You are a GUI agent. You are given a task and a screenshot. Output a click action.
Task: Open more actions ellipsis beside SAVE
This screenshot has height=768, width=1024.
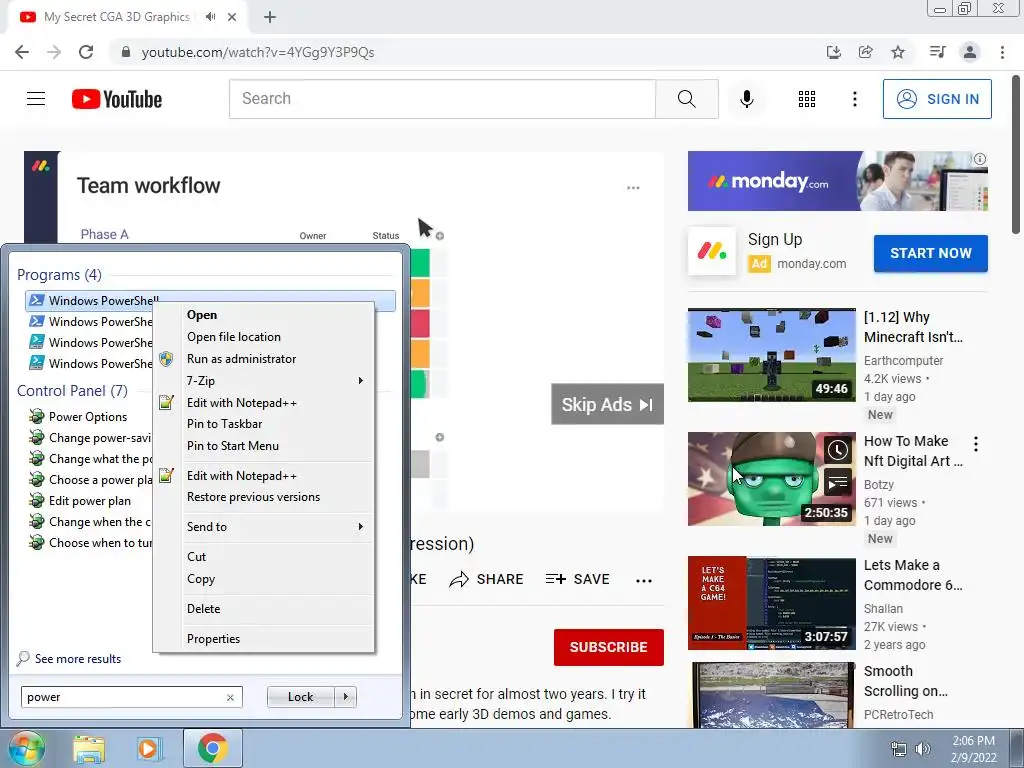644,581
